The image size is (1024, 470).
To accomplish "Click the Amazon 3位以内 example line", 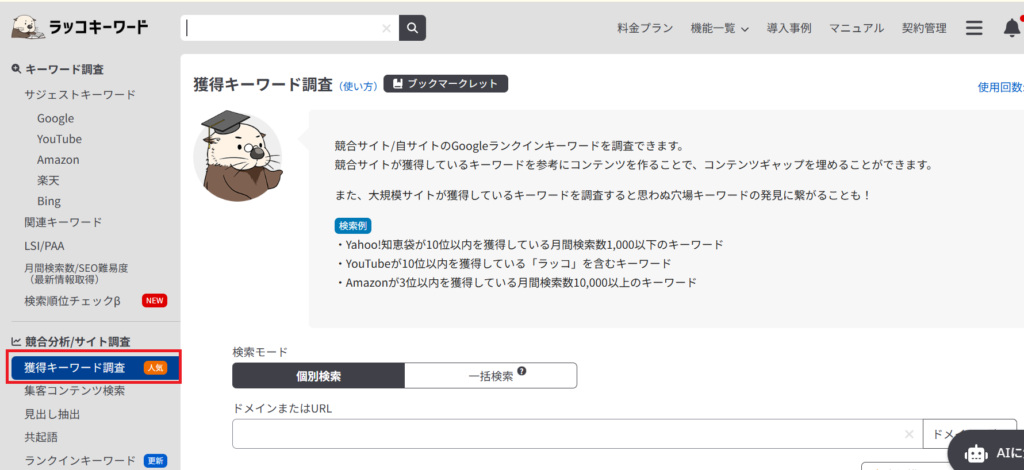I will [x=515, y=283].
